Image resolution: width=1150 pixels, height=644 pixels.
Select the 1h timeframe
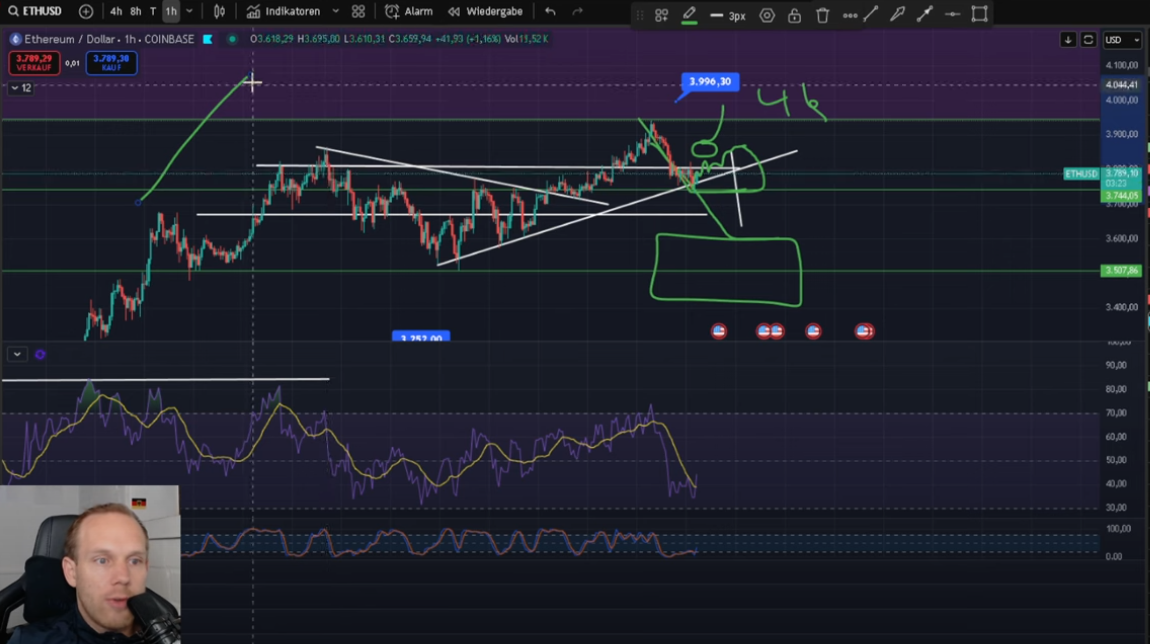point(171,11)
